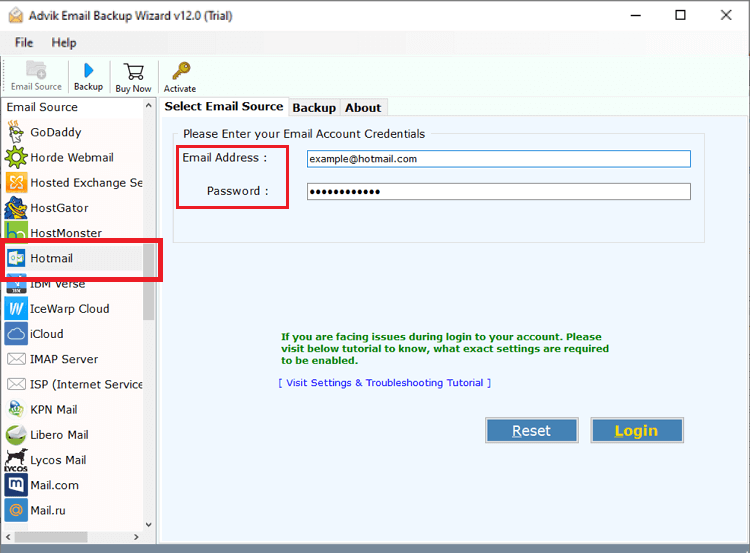Open the File menu
This screenshot has width=750, height=553.
[x=24, y=43]
